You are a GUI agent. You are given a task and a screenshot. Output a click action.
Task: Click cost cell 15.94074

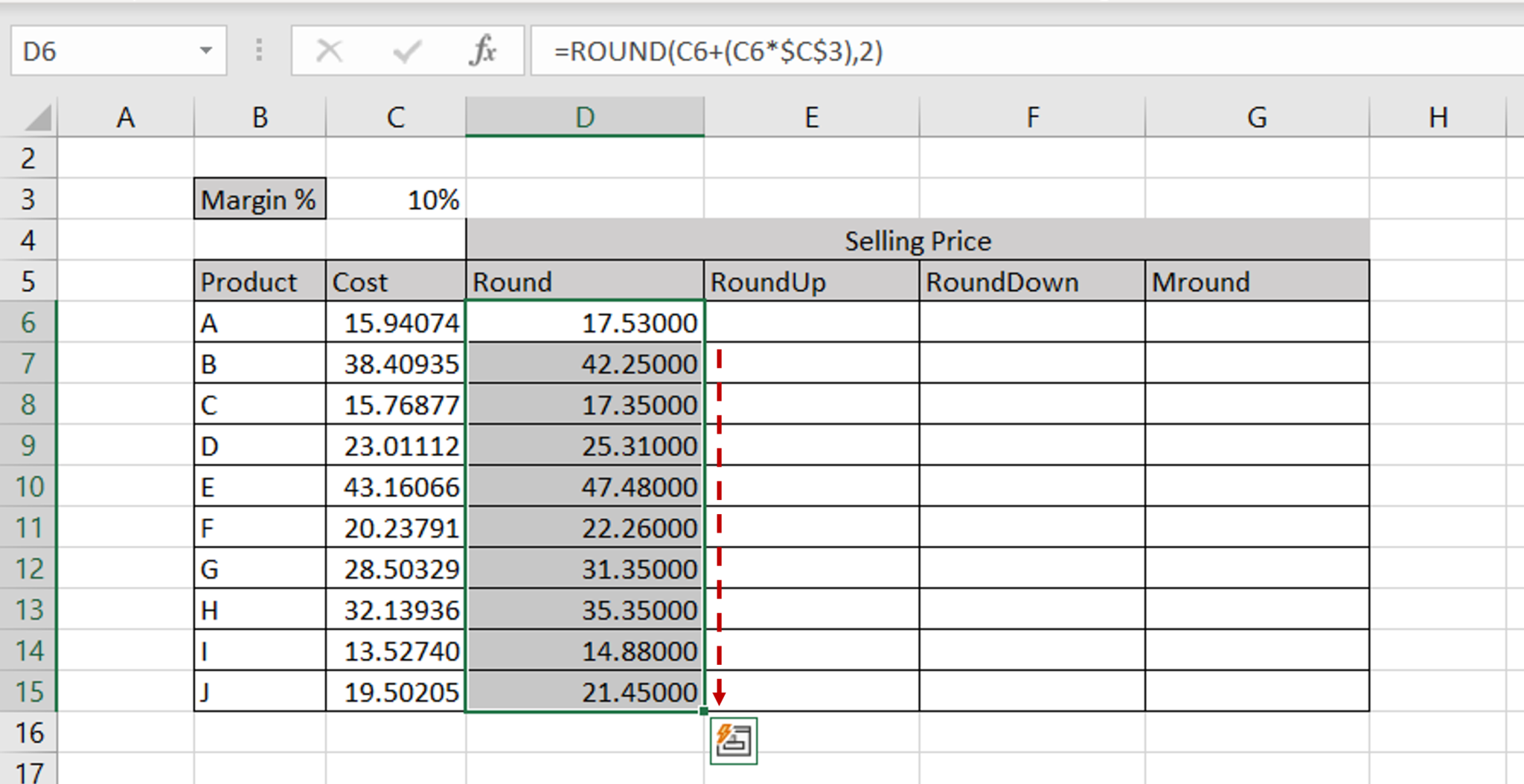pos(396,322)
